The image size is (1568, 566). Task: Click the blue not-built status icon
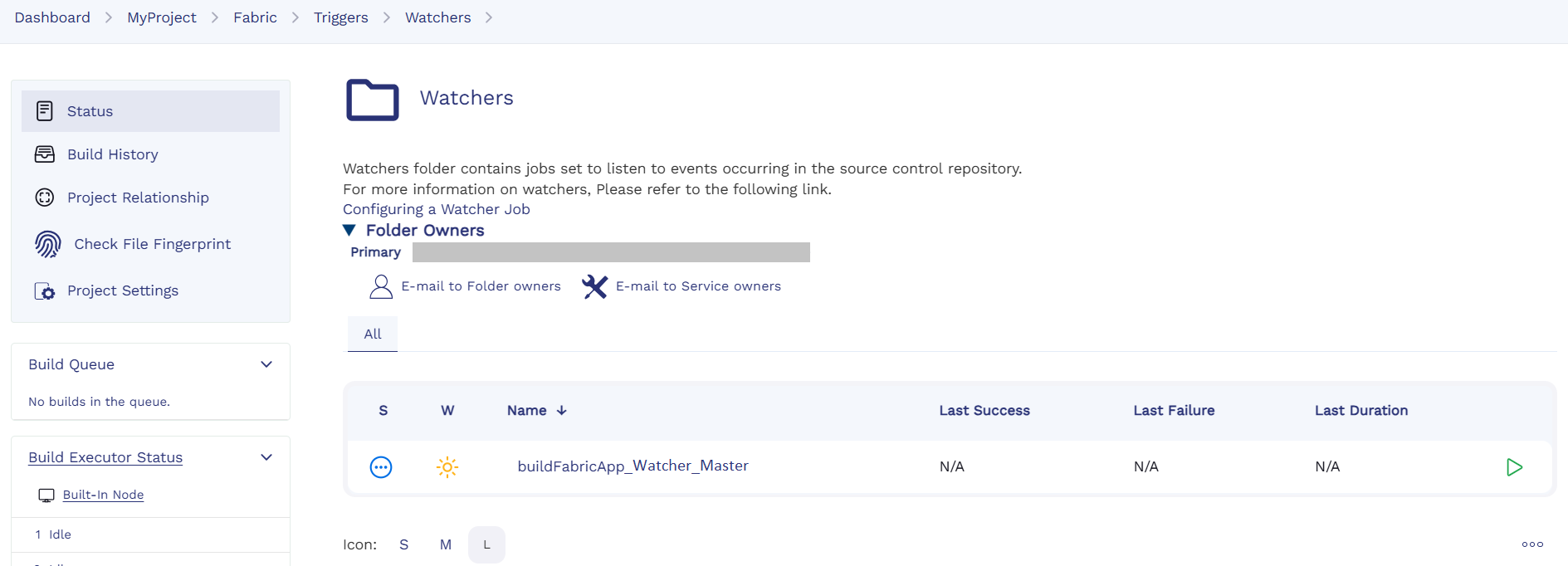click(x=381, y=467)
